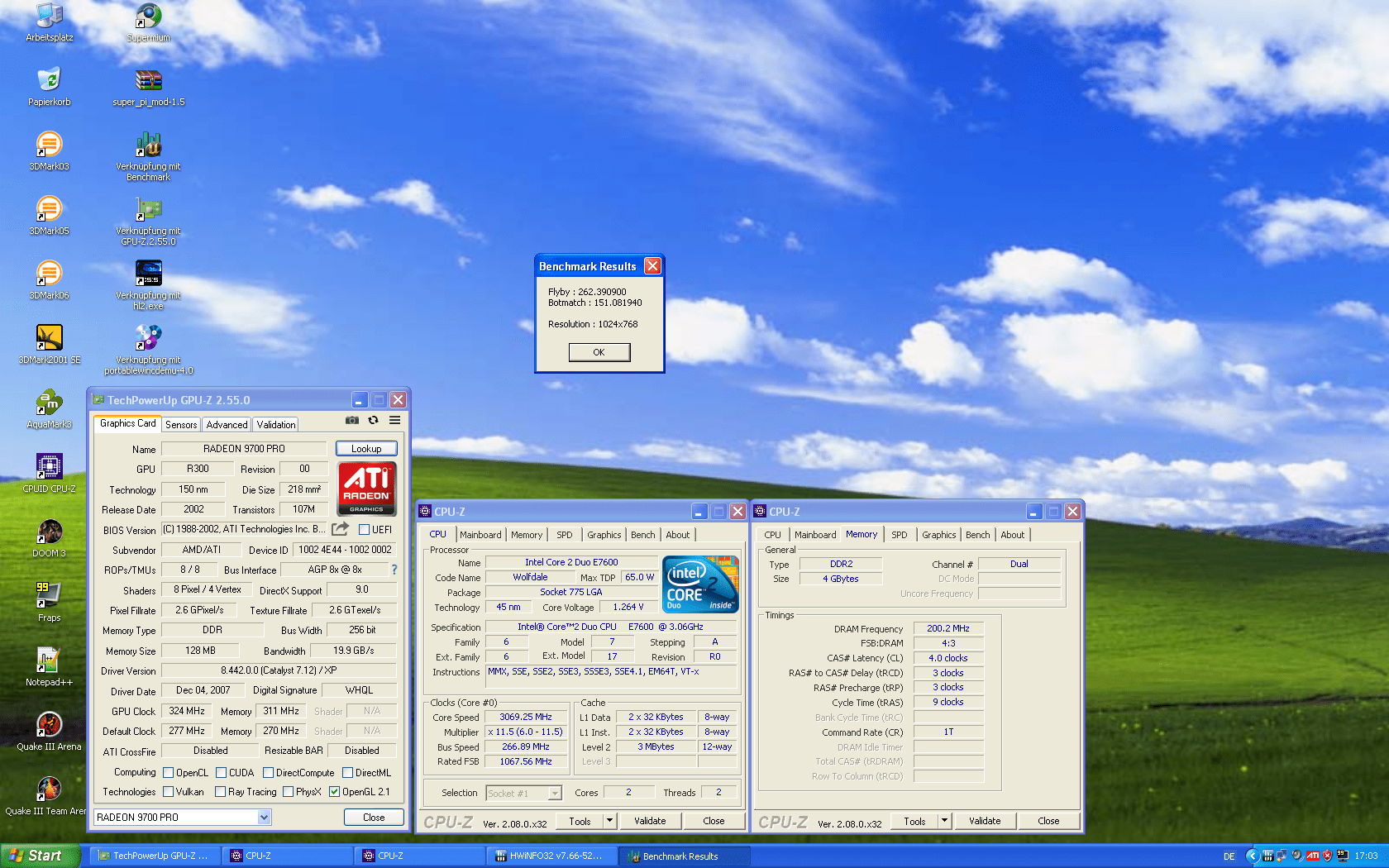Open the Notepad++ desktop icon

coord(50,667)
